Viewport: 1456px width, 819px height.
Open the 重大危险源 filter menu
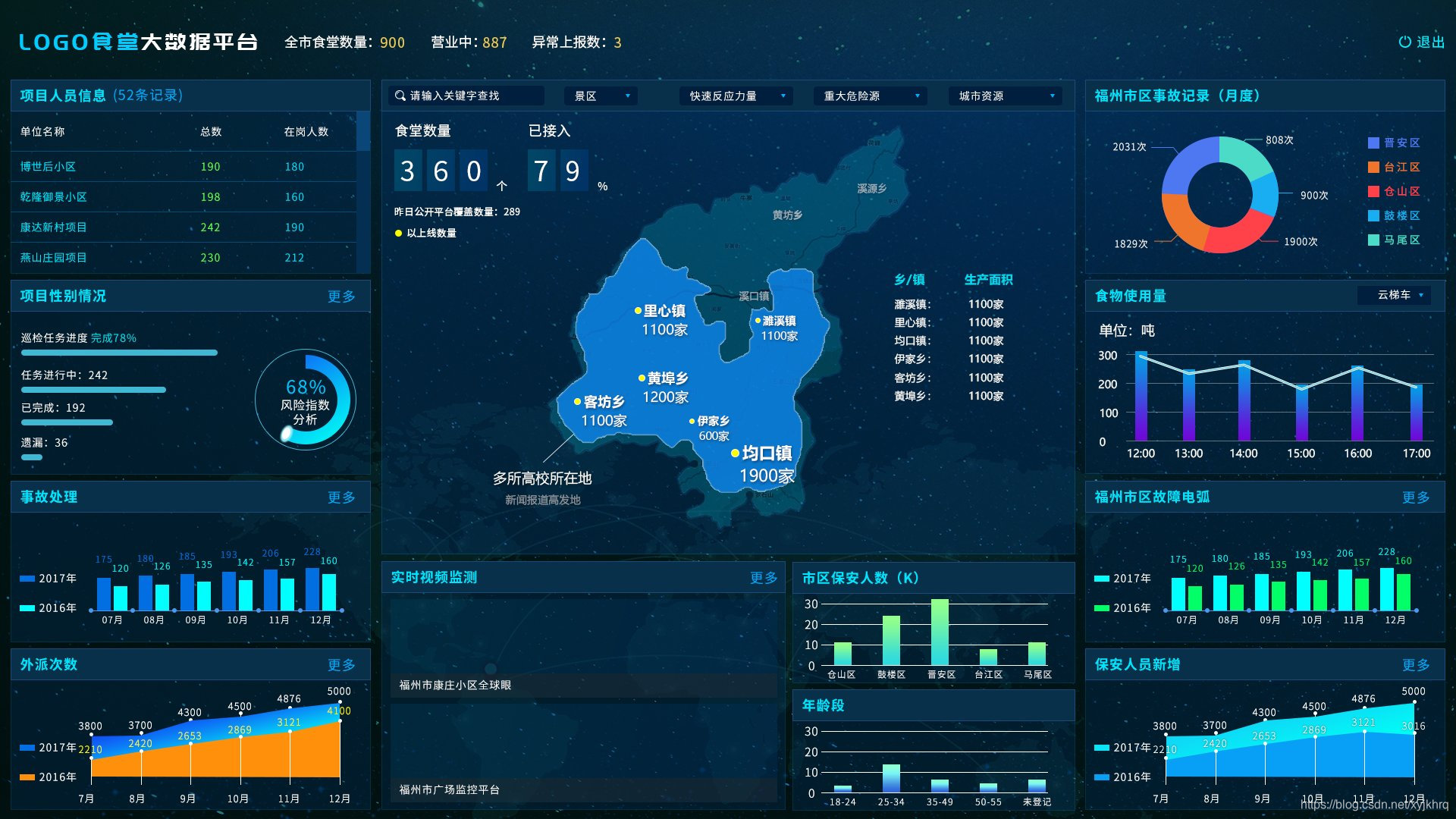(871, 96)
